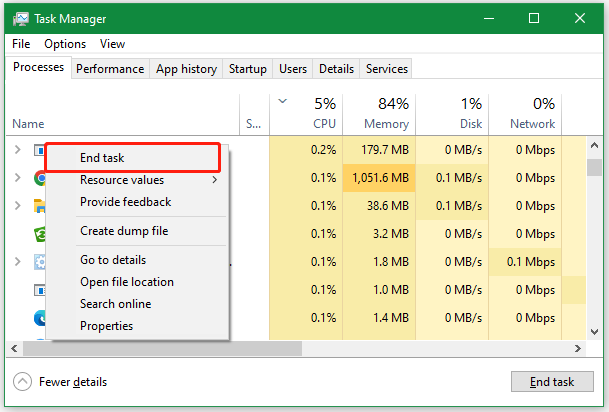Image resolution: width=609 pixels, height=412 pixels.
Task: Expand the File Explorer process group
Action: pyautogui.click(x=17, y=205)
